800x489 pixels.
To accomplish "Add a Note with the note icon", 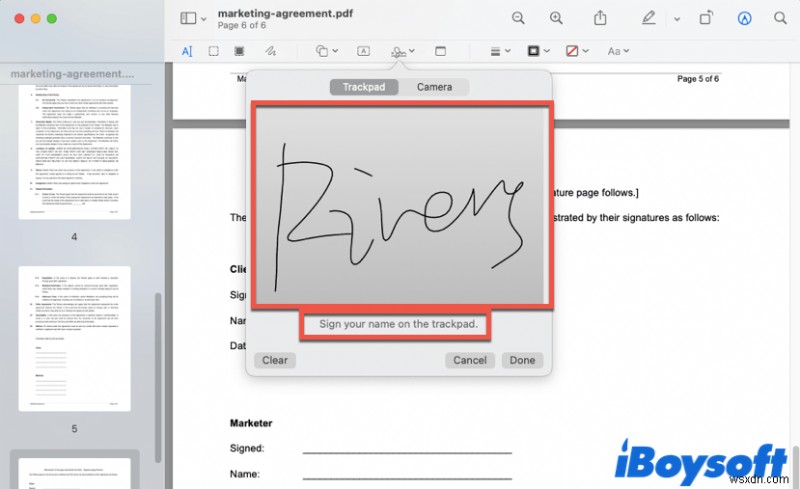I will [x=440, y=51].
